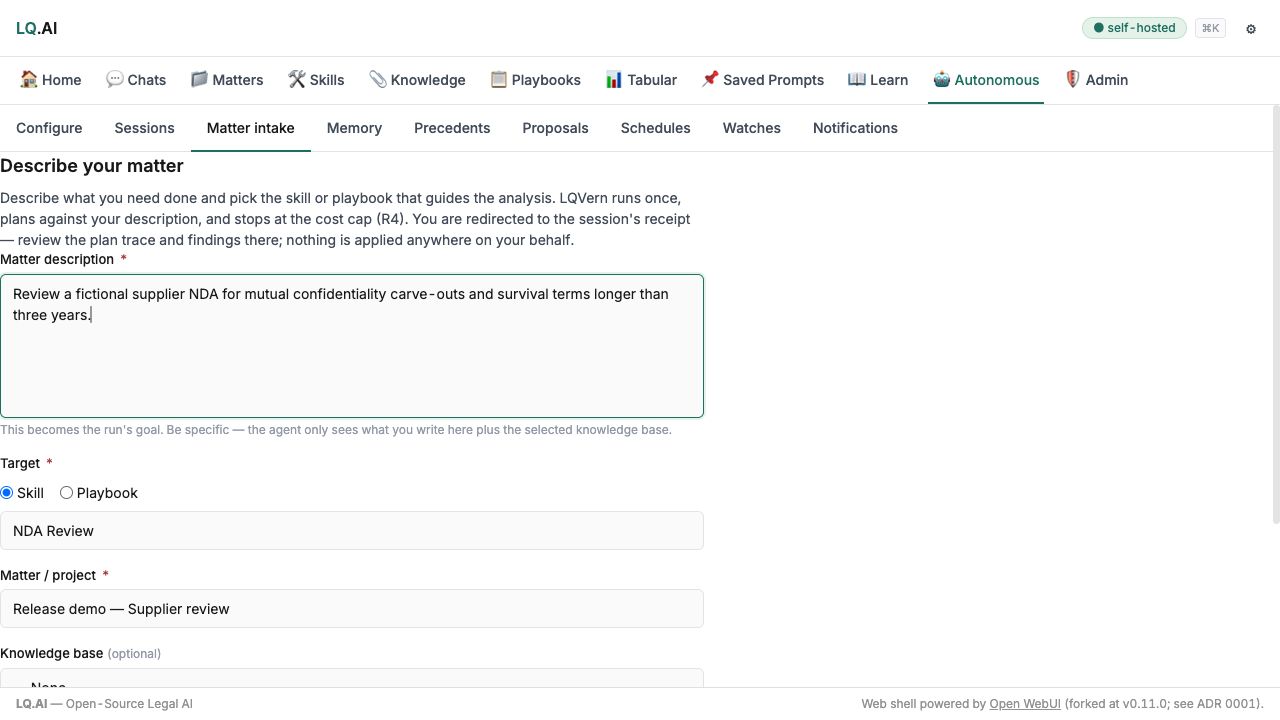Viewport: 1280px width, 720px height.
Task: Click the page vertical scrollbar
Action: click(x=1275, y=314)
